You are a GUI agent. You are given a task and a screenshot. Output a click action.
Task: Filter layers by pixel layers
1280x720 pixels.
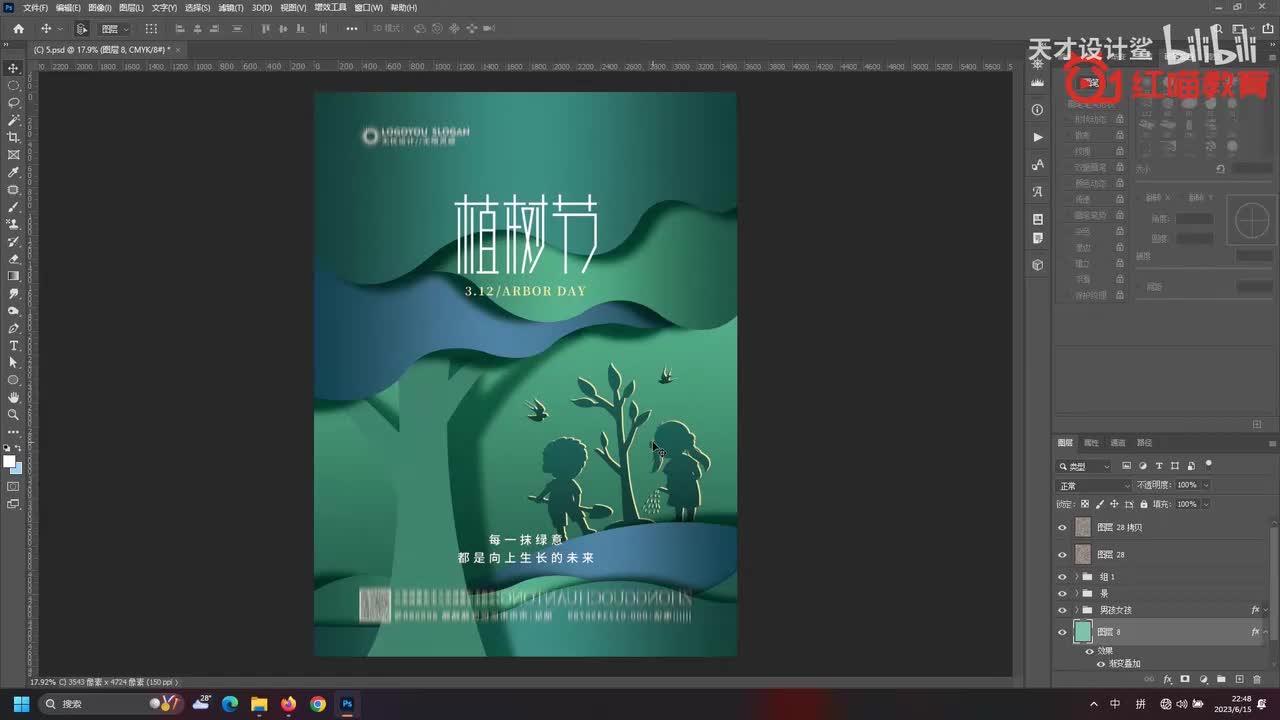pyautogui.click(x=1127, y=466)
